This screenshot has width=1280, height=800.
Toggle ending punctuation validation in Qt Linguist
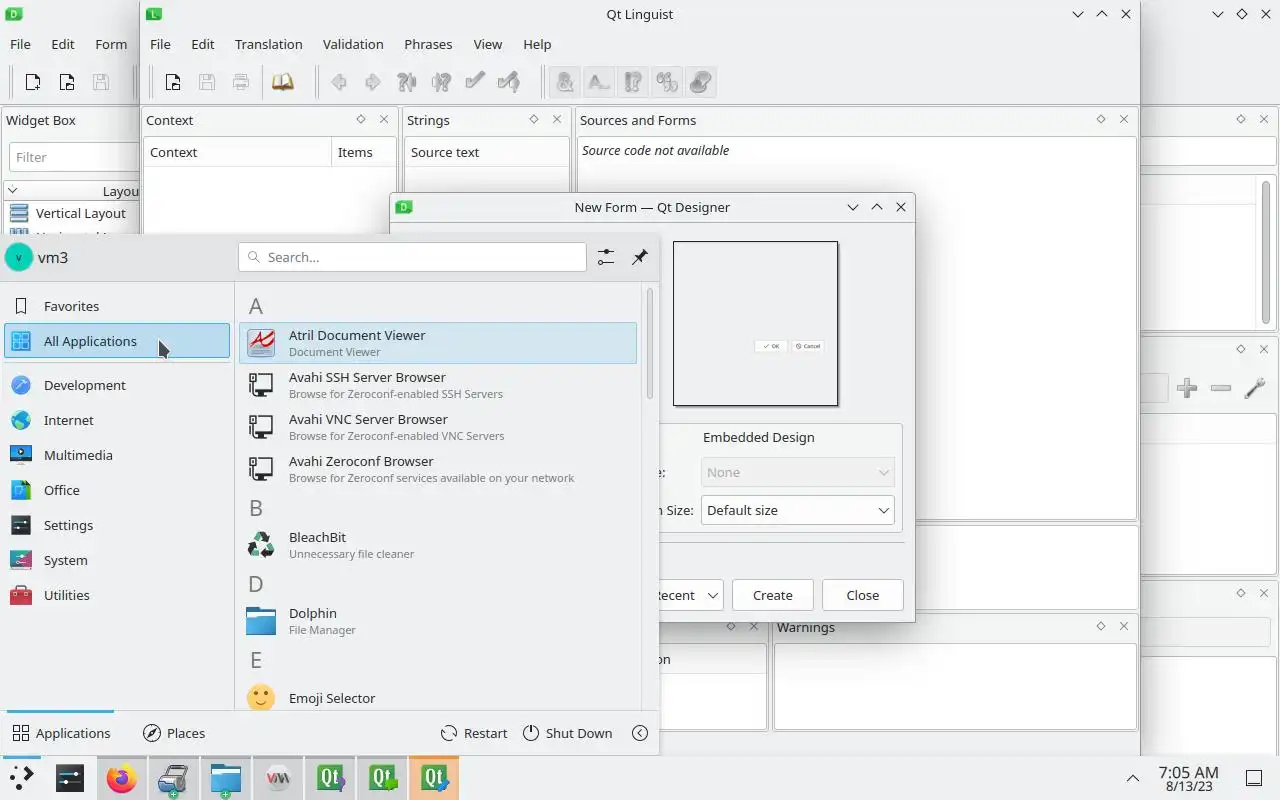(633, 82)
